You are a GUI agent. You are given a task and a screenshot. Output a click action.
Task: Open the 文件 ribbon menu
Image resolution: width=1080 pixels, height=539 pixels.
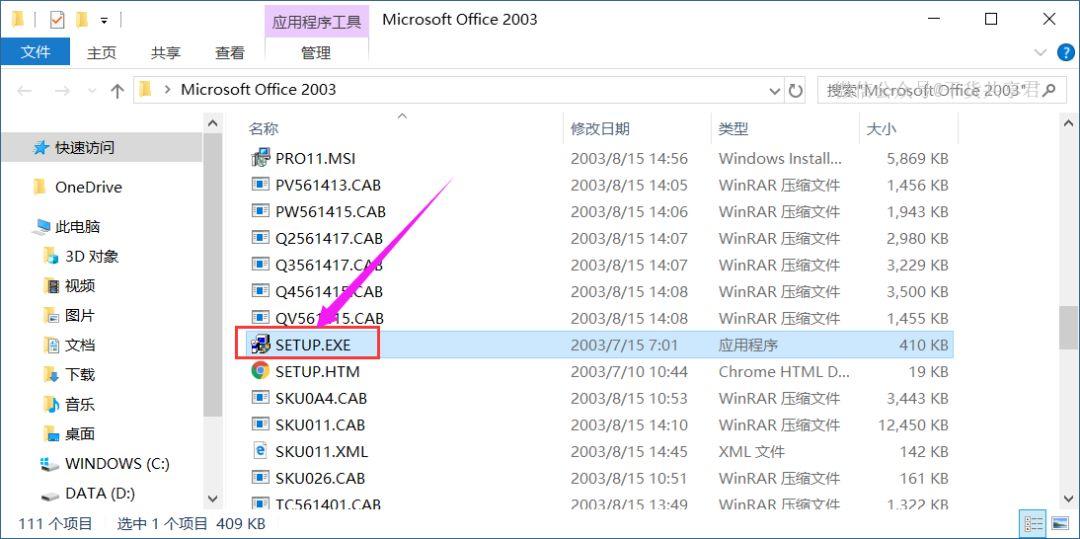(x=35, y=52)
